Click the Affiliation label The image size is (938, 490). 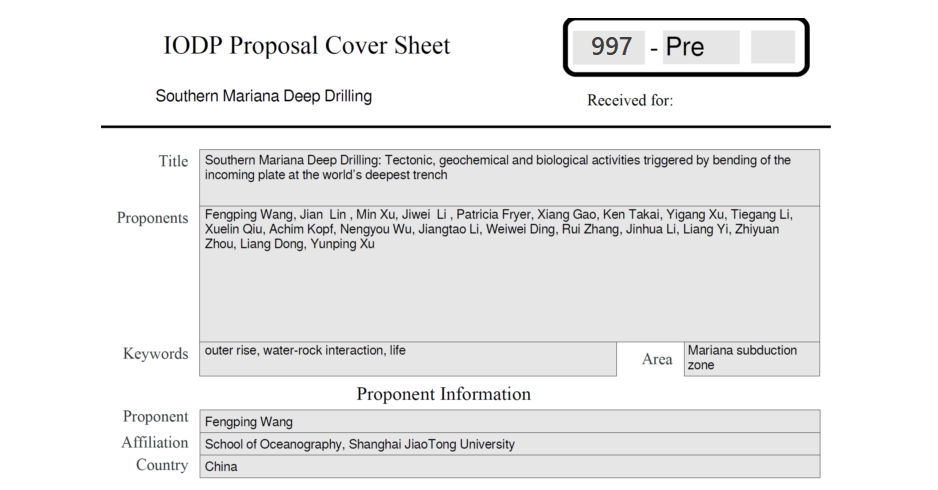point(154,442)
